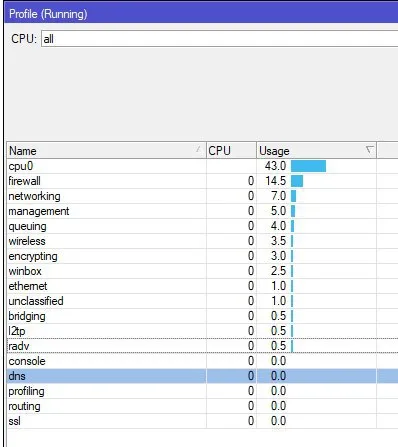
Task: Select the l2tp row
Action: (202, 331)
